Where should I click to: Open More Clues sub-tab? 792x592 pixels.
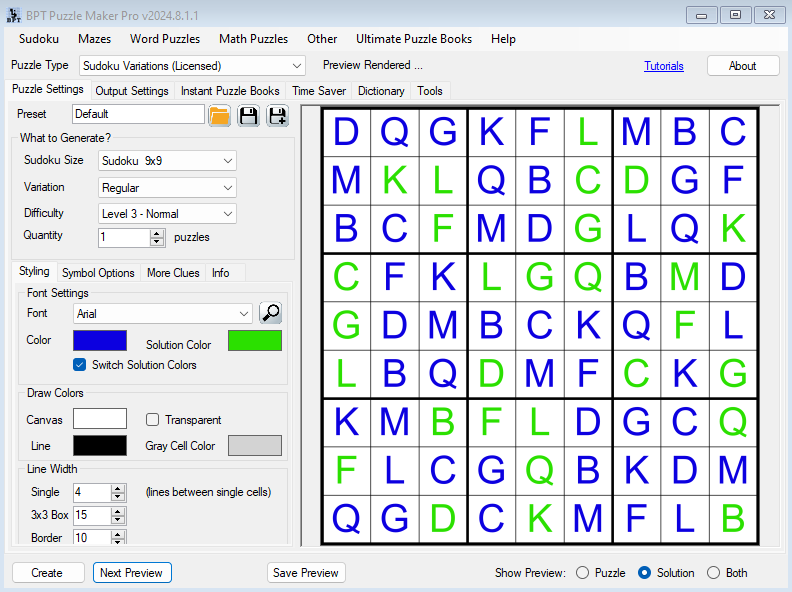click(173, 273)
